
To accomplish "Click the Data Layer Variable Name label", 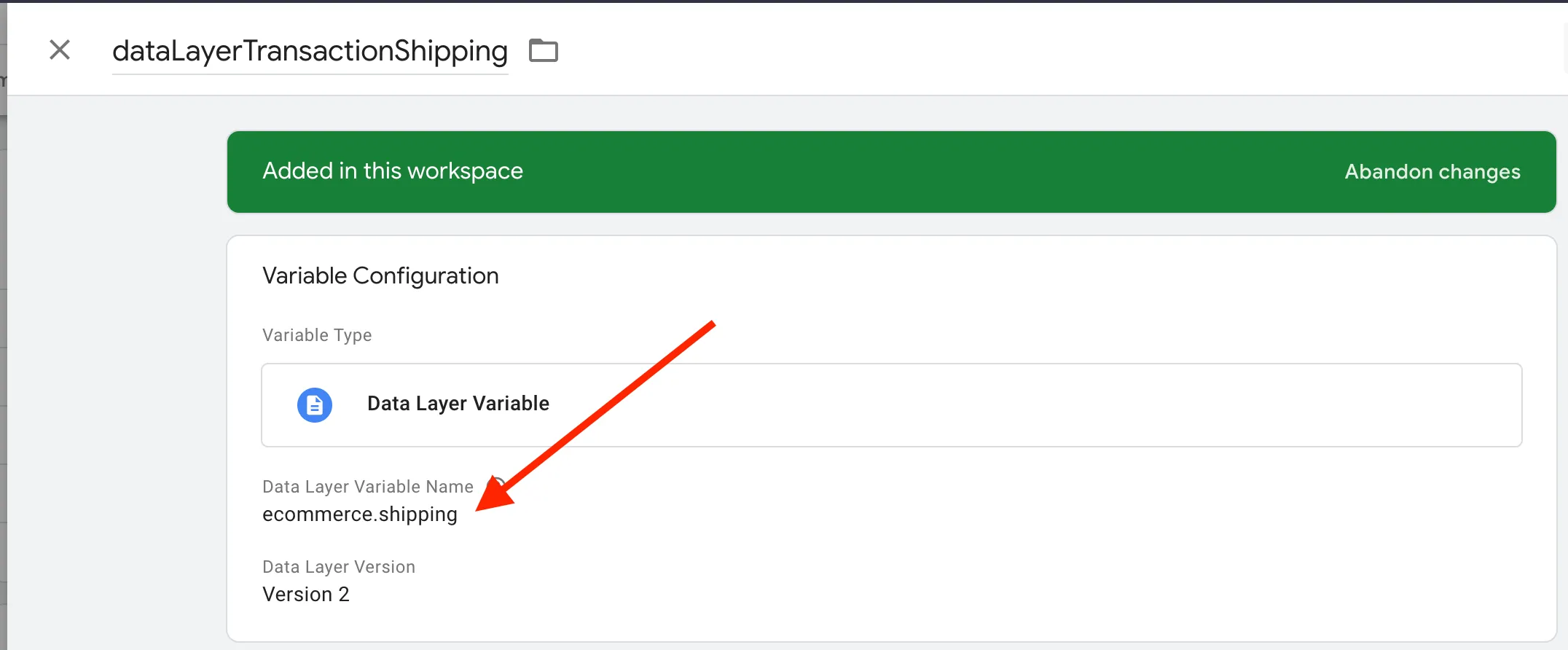I will pyautogui.click(x=368, y=487).
